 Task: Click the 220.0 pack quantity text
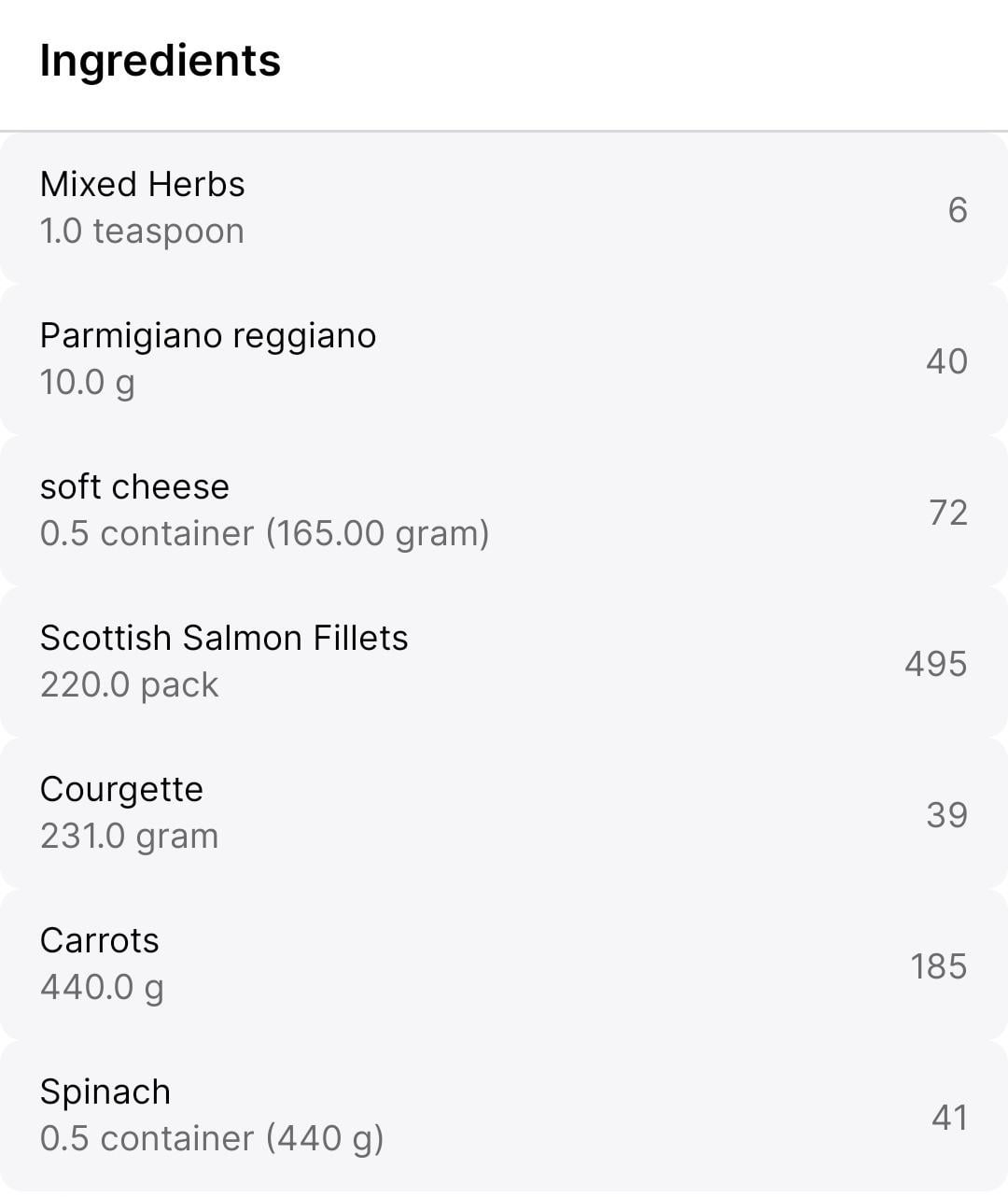tap(129, 685)
